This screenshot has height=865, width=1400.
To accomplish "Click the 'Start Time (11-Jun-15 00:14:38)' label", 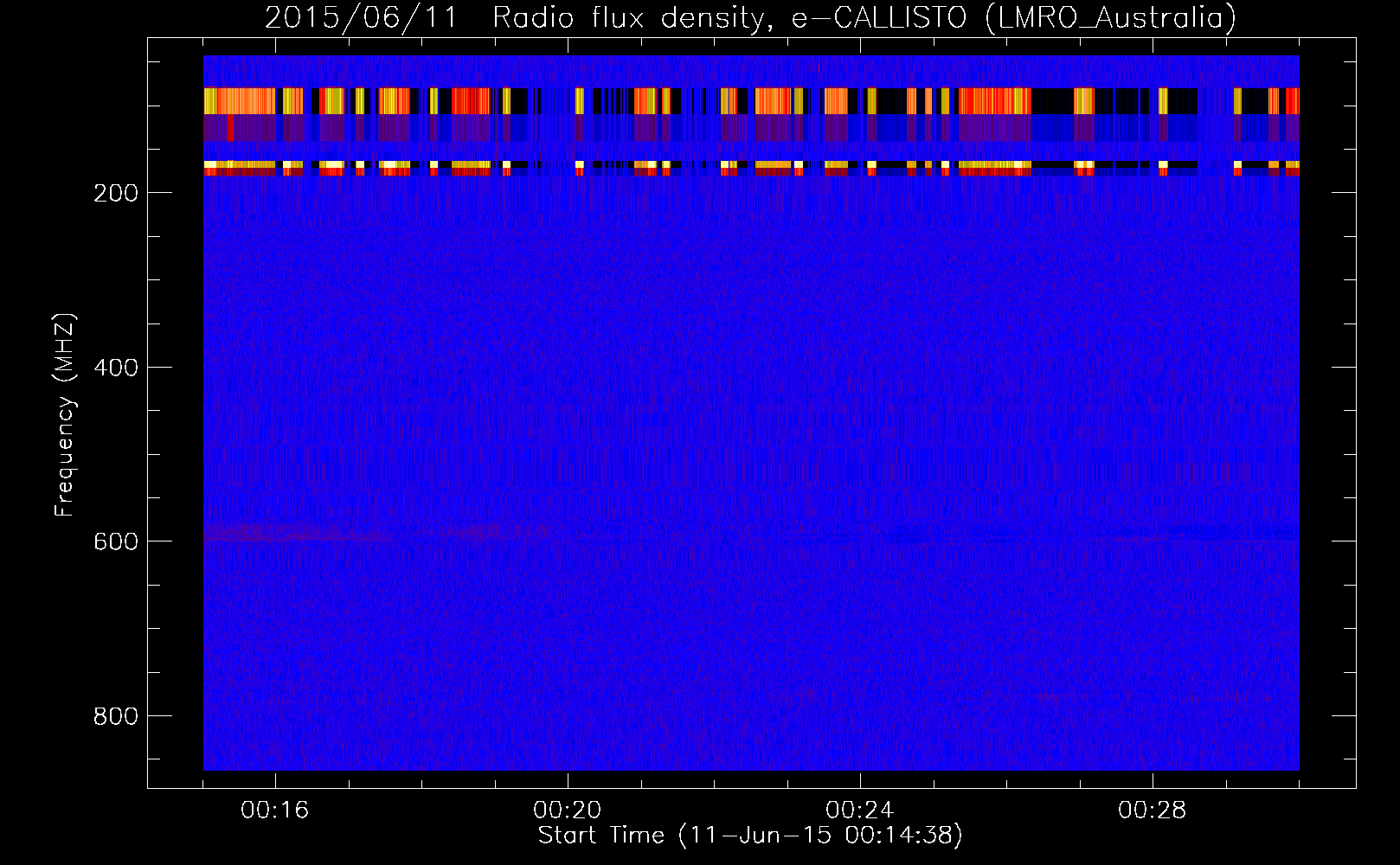I will tap(750, 836).
